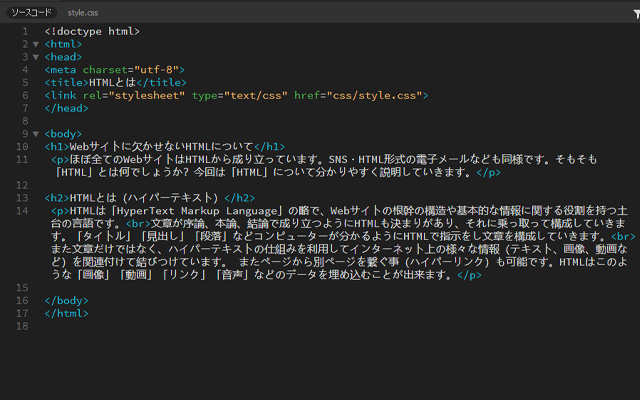640x400 pixels.
Task: Collapse the <head> section fold arrow
Action: point(36,58)
